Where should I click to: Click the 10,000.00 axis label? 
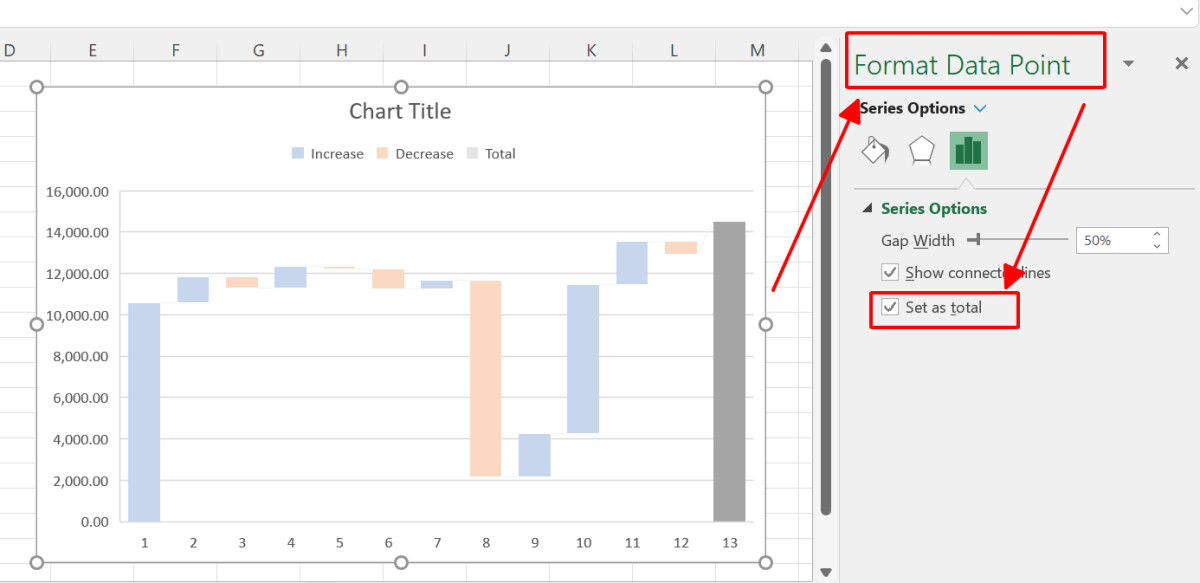[77, 315]
